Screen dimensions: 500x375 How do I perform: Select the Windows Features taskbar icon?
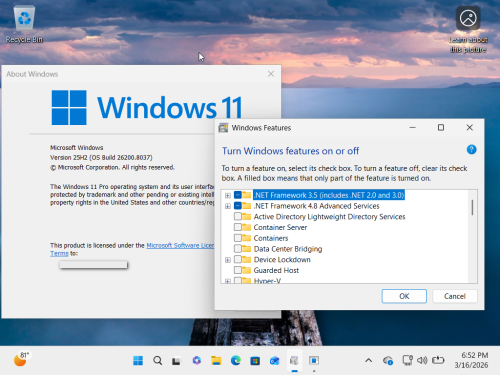tap(294, 360)
